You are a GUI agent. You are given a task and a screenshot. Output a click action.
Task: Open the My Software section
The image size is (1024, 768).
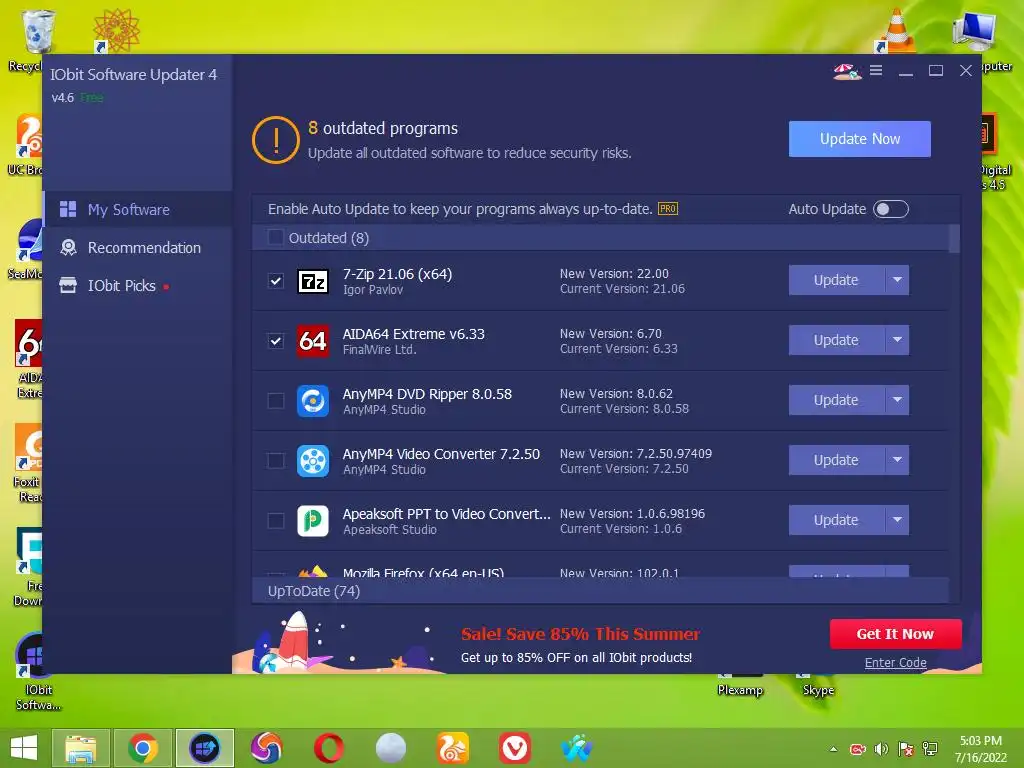(138, 210)
